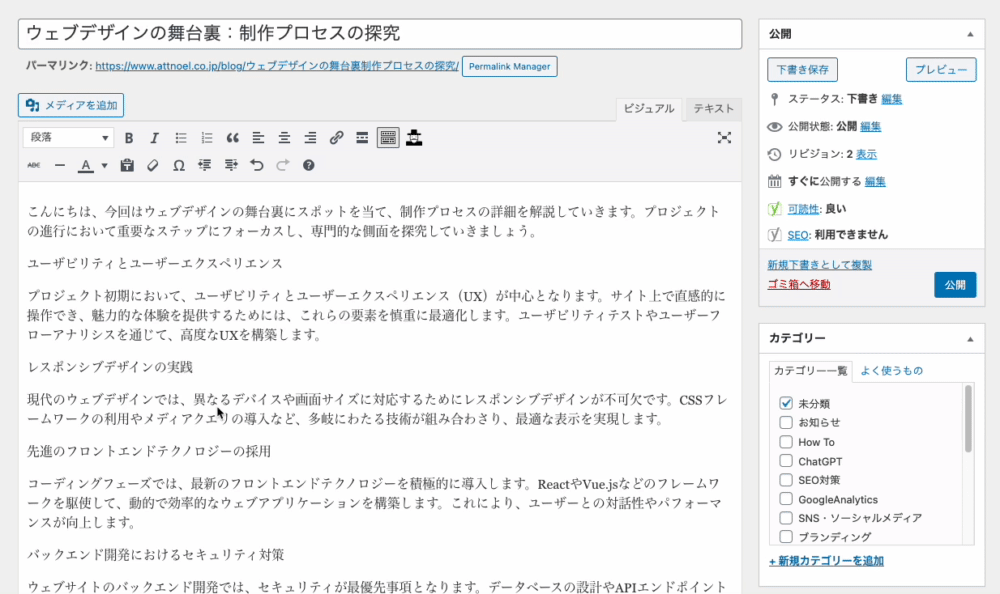Click the blue 公開 publish button
Image resolution: width=1000 pixels, height=594 pixels.
(x=955, y=285)
